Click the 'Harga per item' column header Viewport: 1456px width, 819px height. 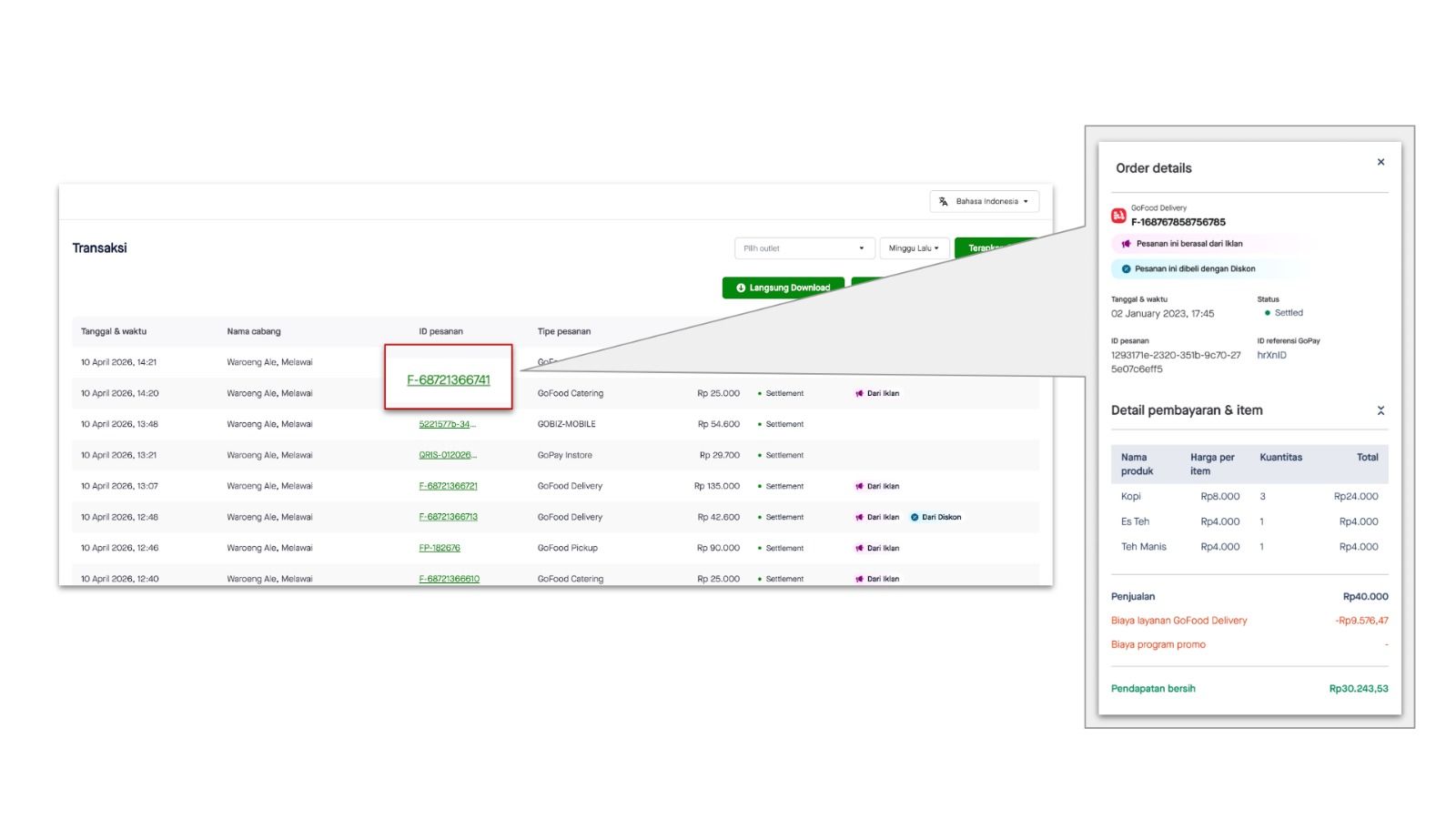[x=1213, y=464]
